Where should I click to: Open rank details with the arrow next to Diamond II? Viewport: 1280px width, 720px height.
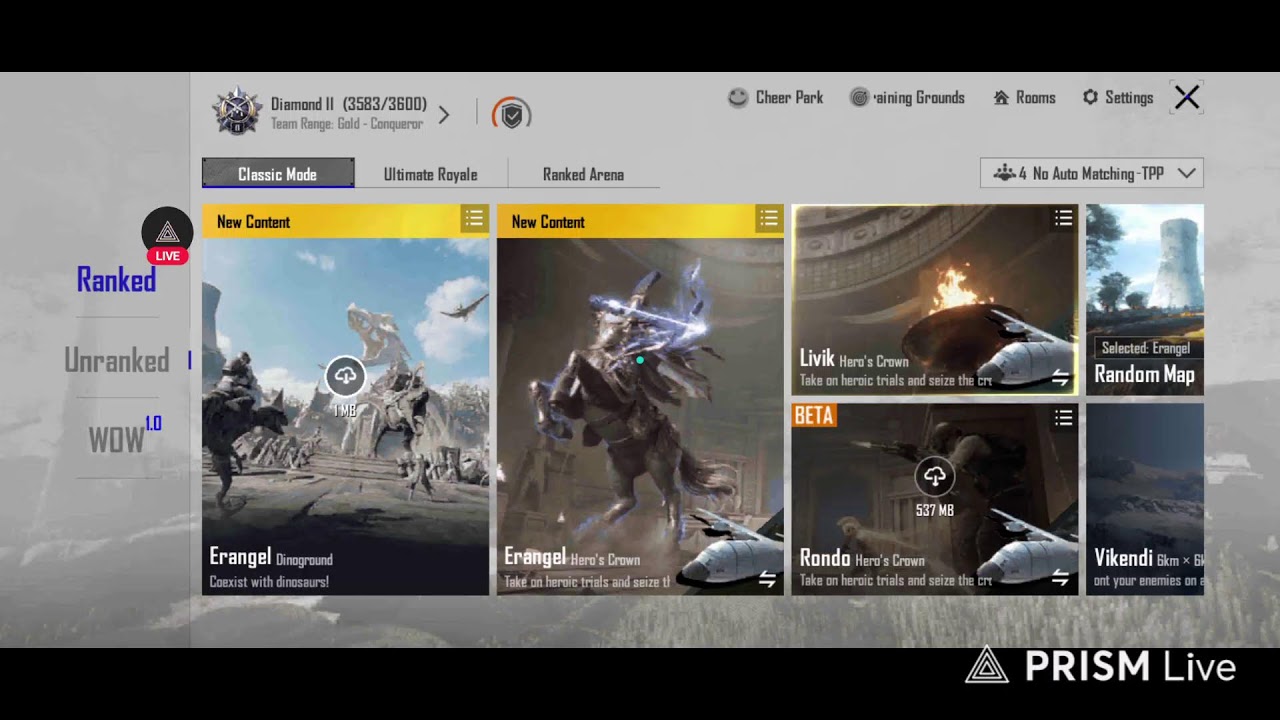(x=444, y=114)
